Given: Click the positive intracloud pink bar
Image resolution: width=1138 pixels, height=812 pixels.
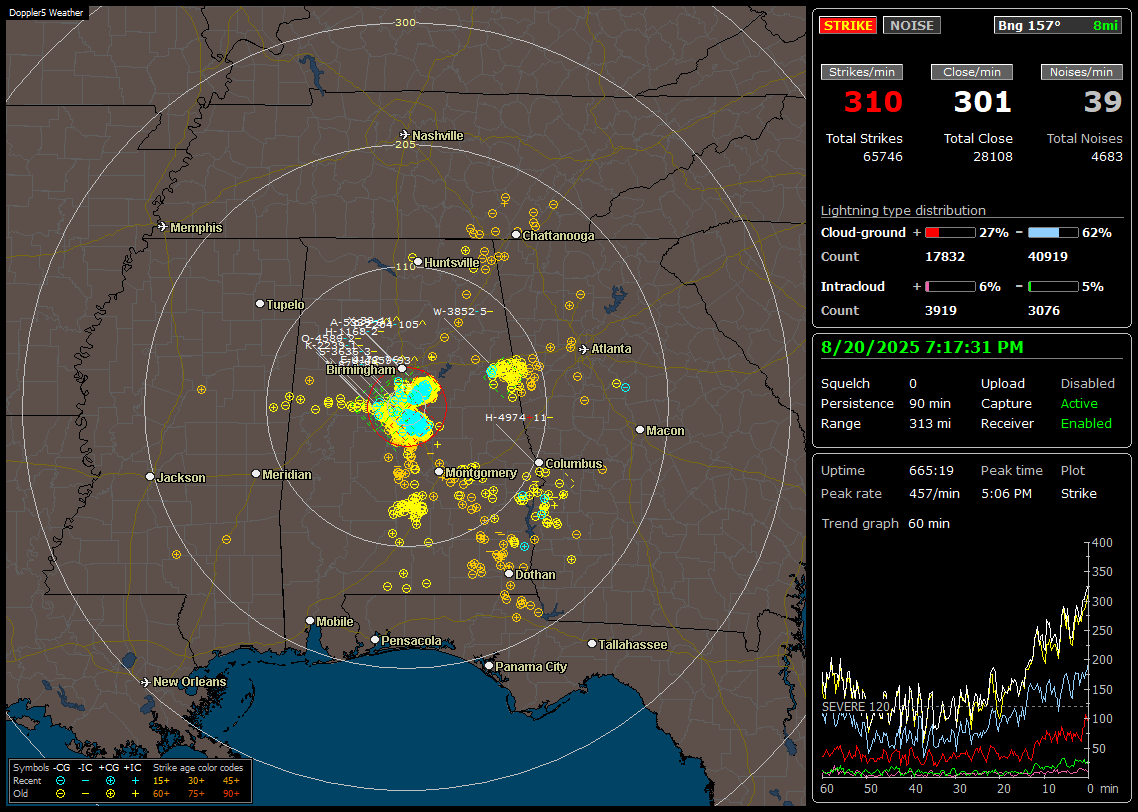Looking at the screenshot, I should click(x=950, y=287).
